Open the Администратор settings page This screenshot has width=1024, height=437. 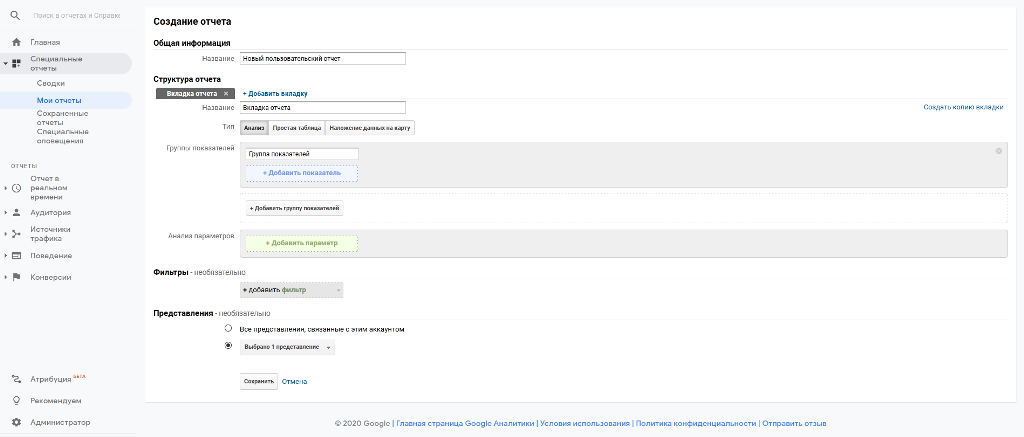click(60, 422)
